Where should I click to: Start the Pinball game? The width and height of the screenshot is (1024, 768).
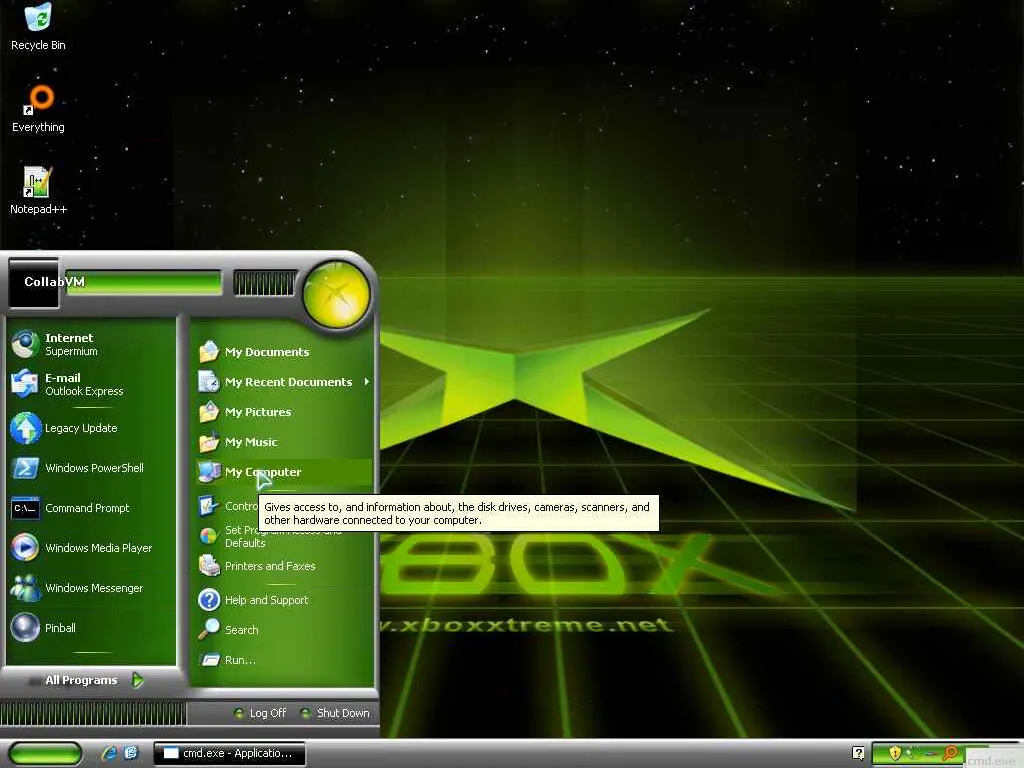[x=90, y=628]
